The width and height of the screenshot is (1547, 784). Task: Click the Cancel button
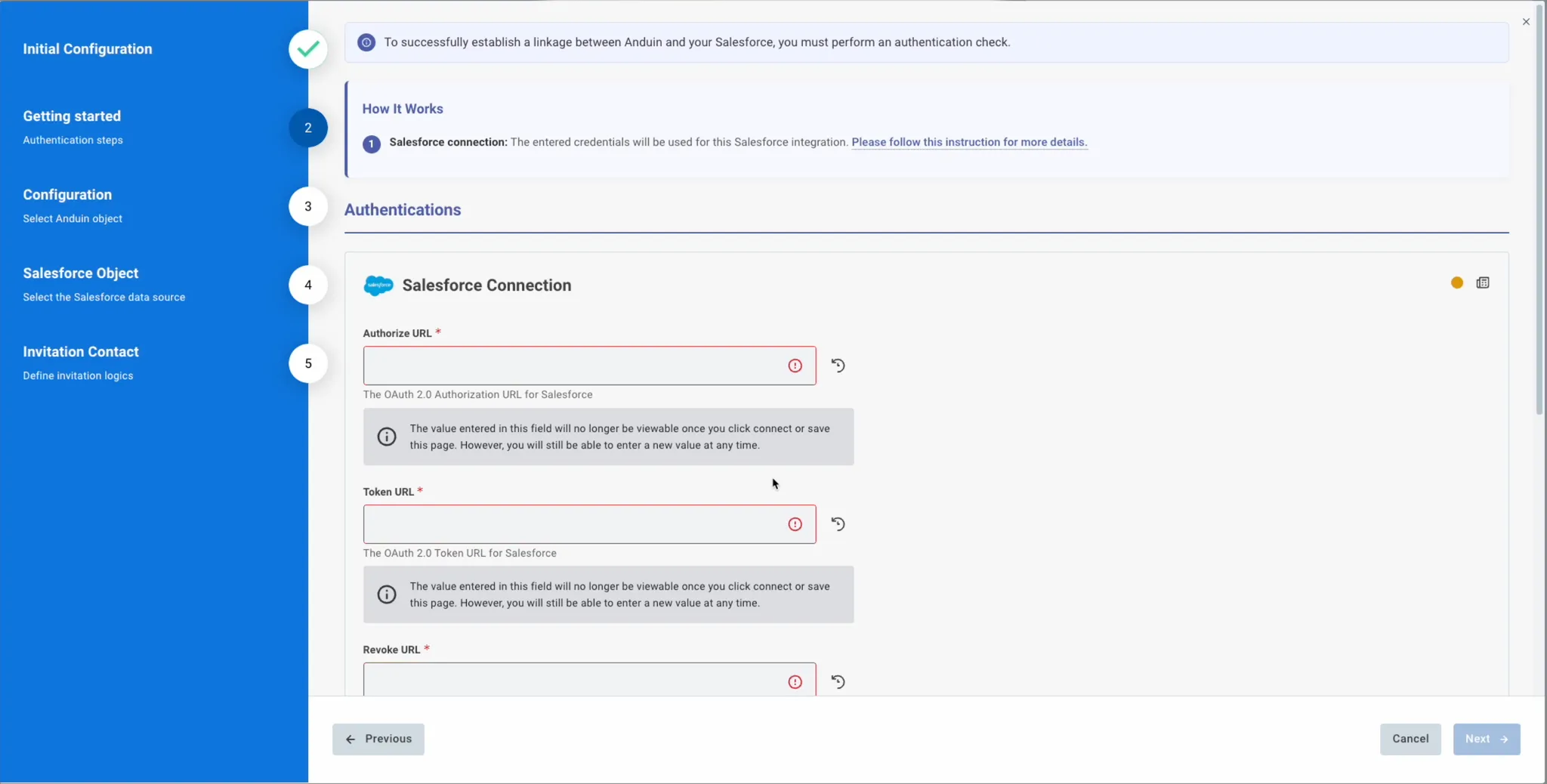(1410, 739)
